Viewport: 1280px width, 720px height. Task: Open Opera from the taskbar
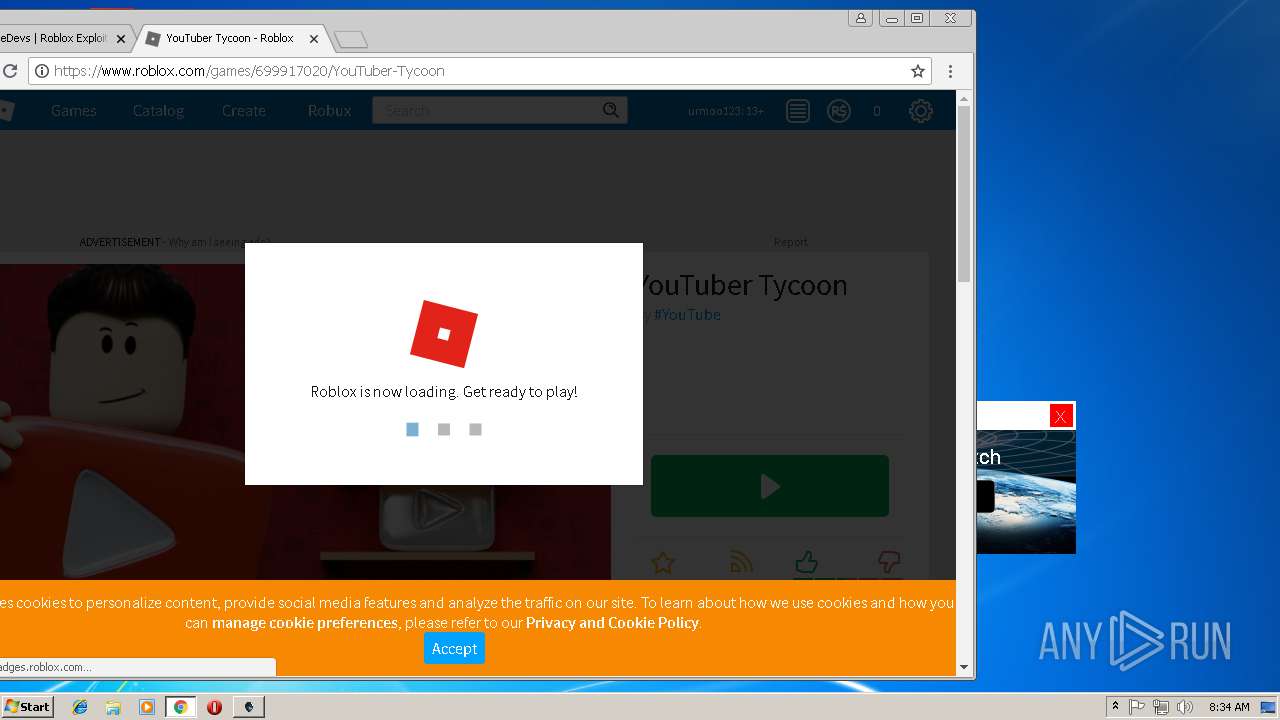[214, 707]
